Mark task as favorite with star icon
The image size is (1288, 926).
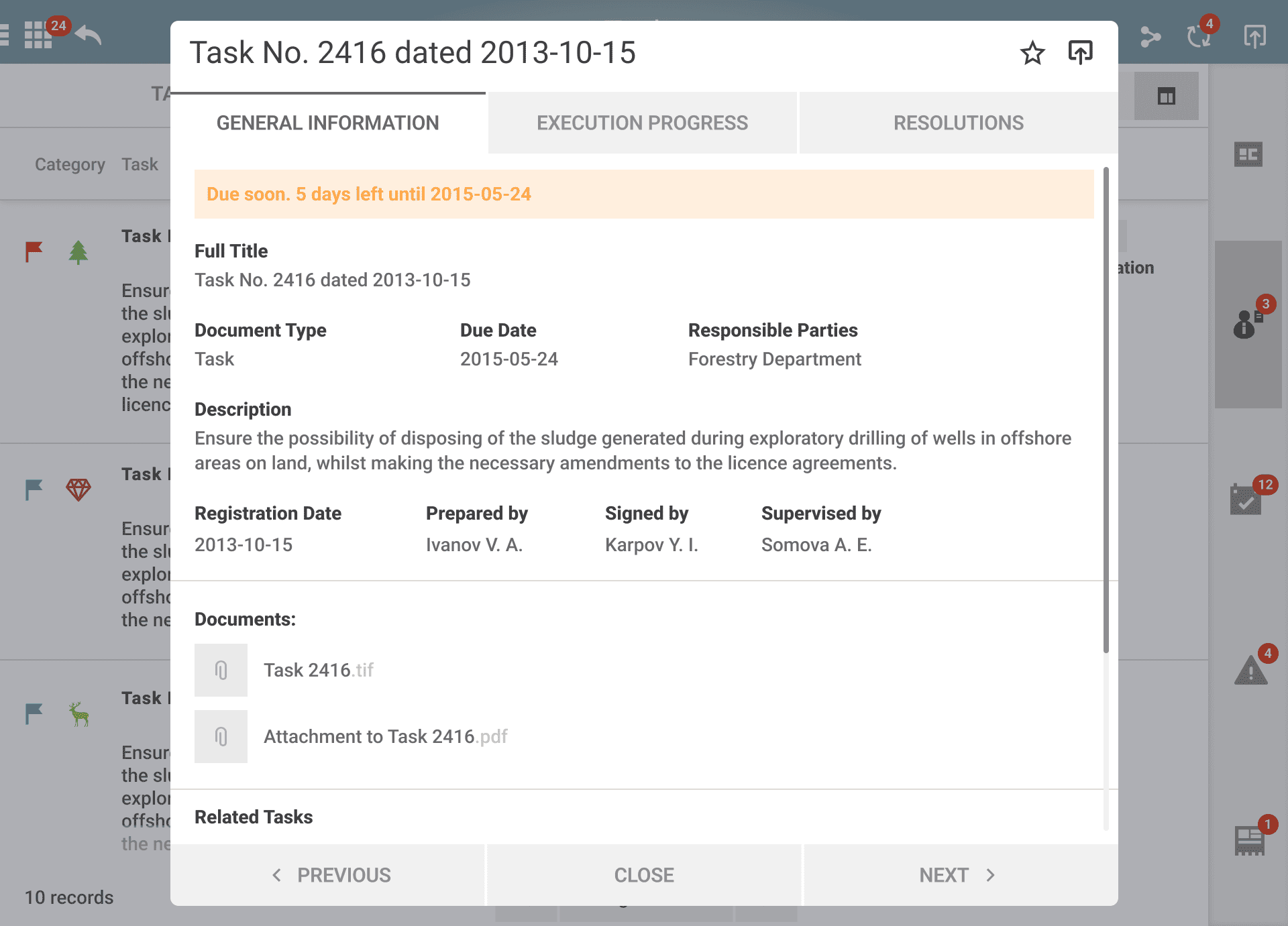1032,53
